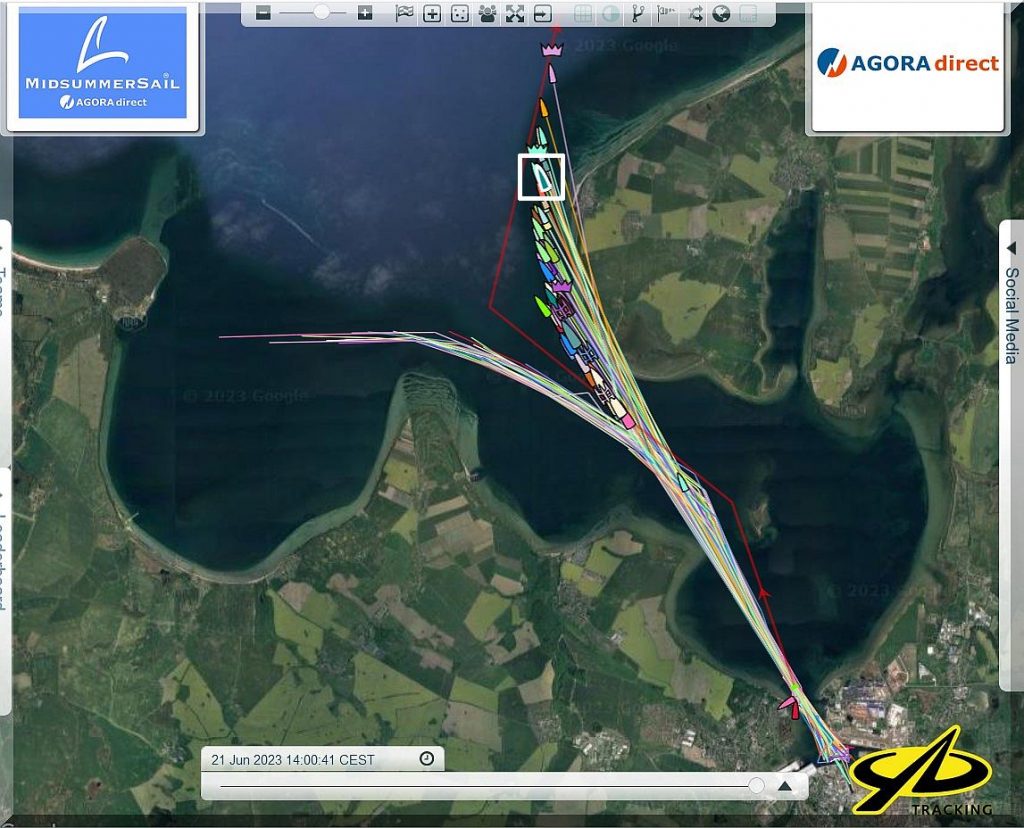Click the clock icon beside the timestamp
This screenshot has width=1024, height=828.
click(427, 759)
